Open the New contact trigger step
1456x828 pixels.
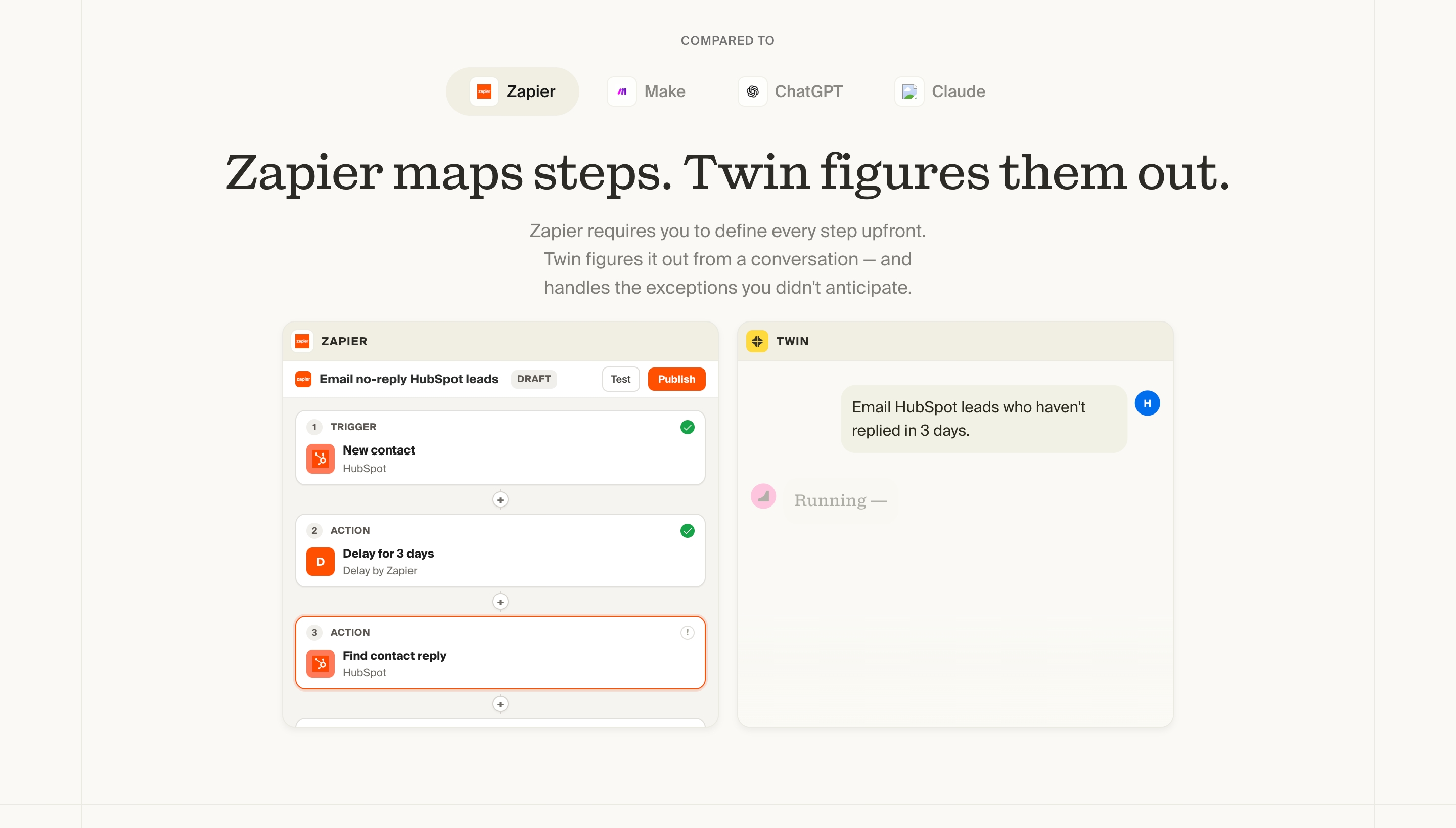(500, 447)
